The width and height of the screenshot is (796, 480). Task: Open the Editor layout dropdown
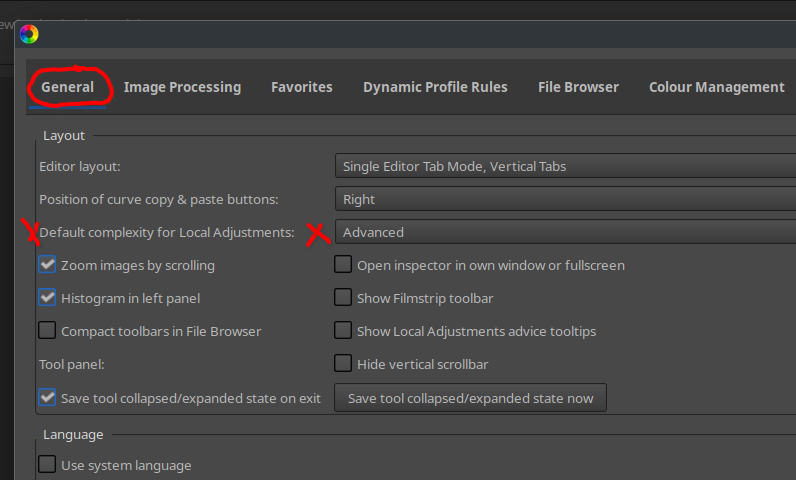point(565,166)
